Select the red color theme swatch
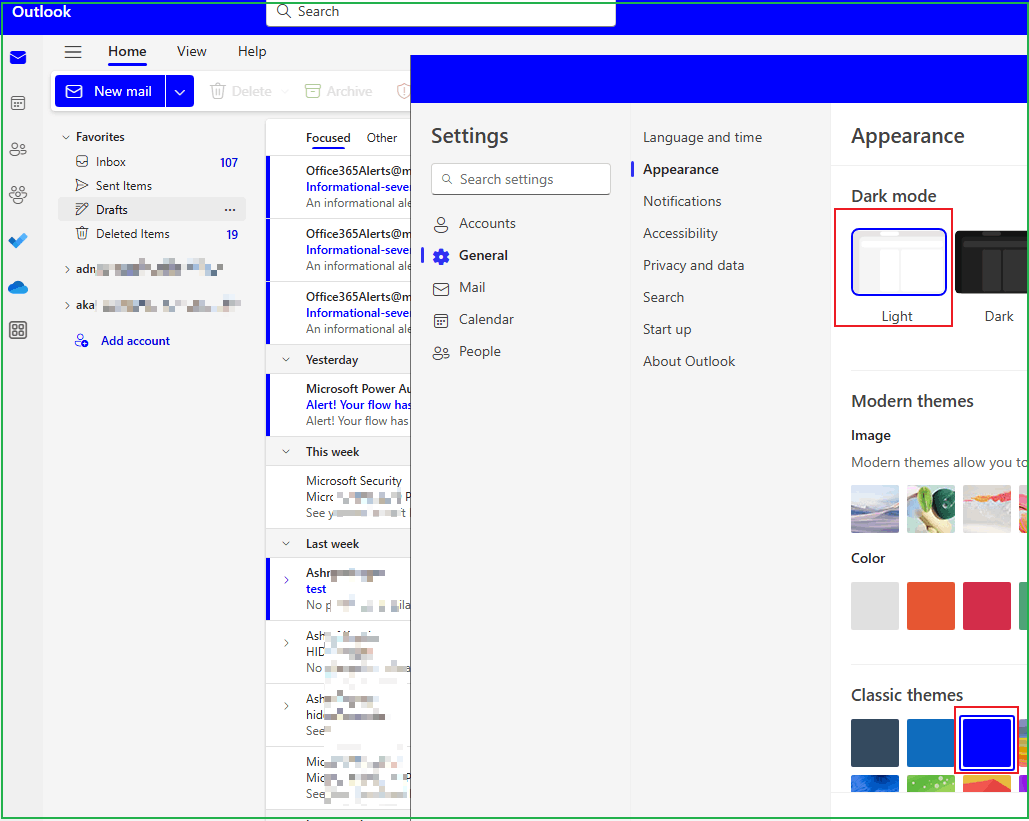 (x=987, y=605)
